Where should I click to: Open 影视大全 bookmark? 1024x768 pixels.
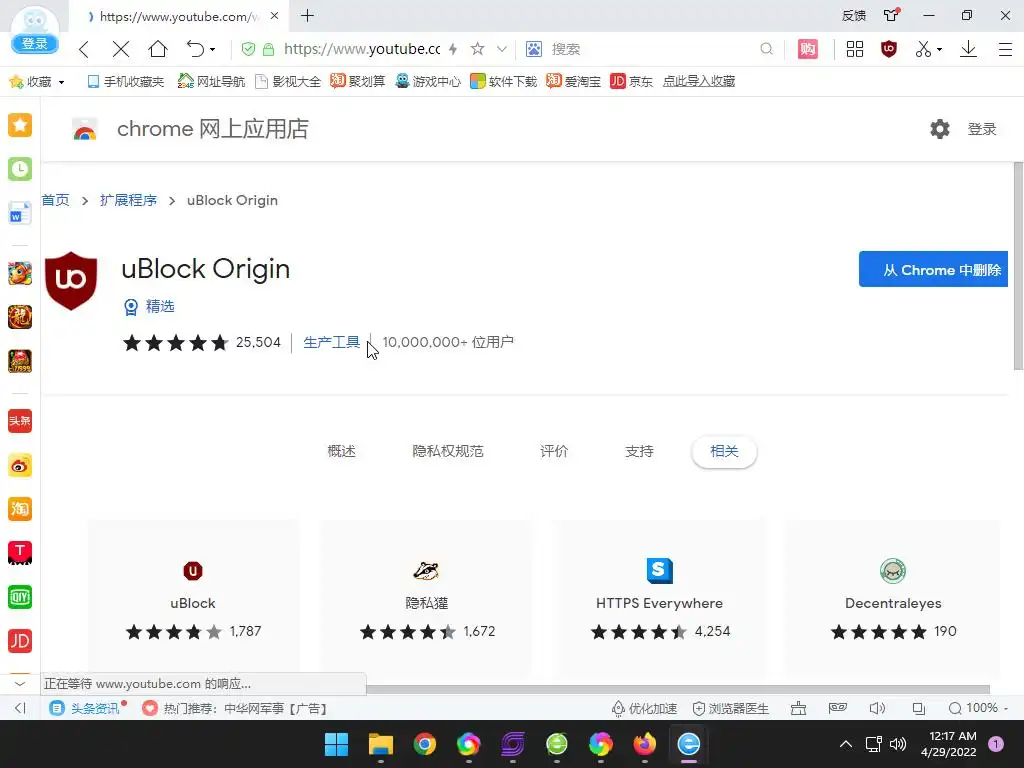click(x=288, y=81)
